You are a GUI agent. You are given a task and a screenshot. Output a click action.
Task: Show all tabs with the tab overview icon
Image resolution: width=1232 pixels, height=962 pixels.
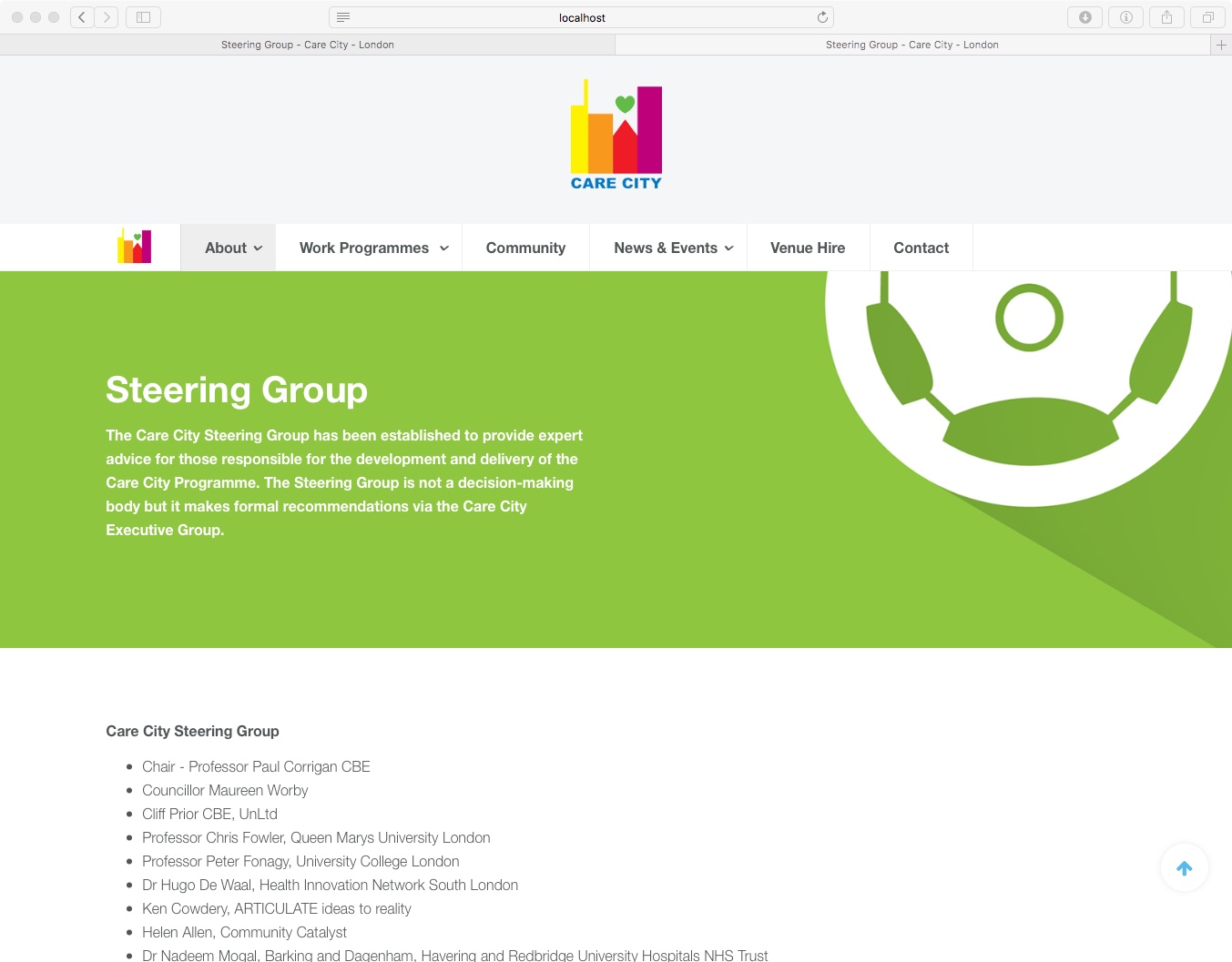pyautogui.click(x=1207, y=17)
